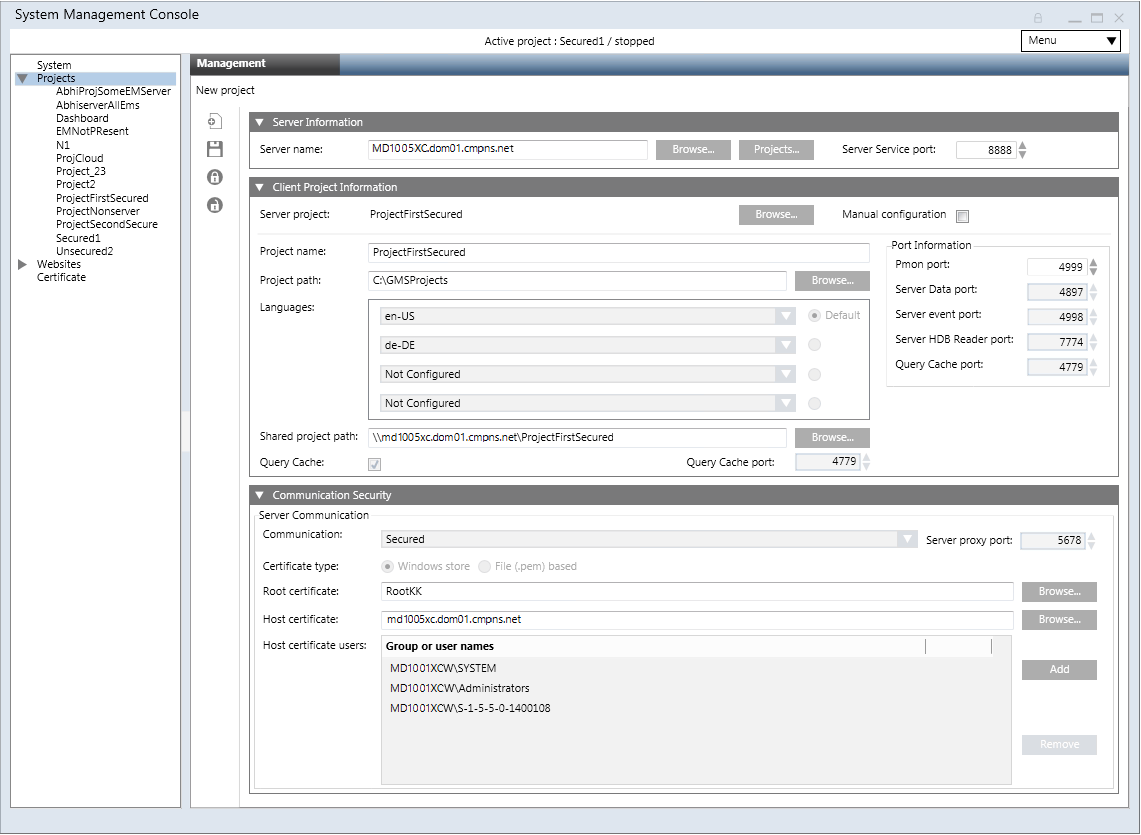
Task: Toggle the Query Cache checkbox
Action: [375, 464]
